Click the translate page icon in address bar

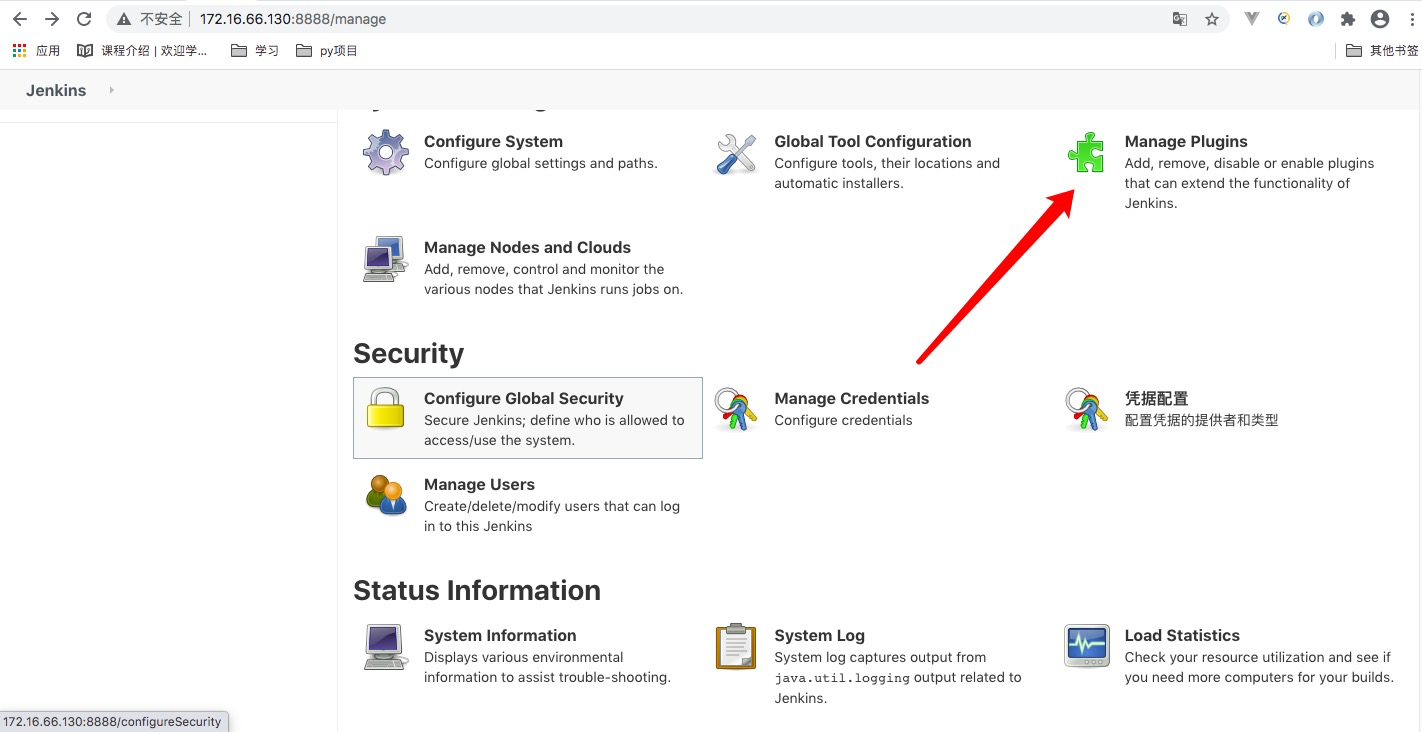1180,19
